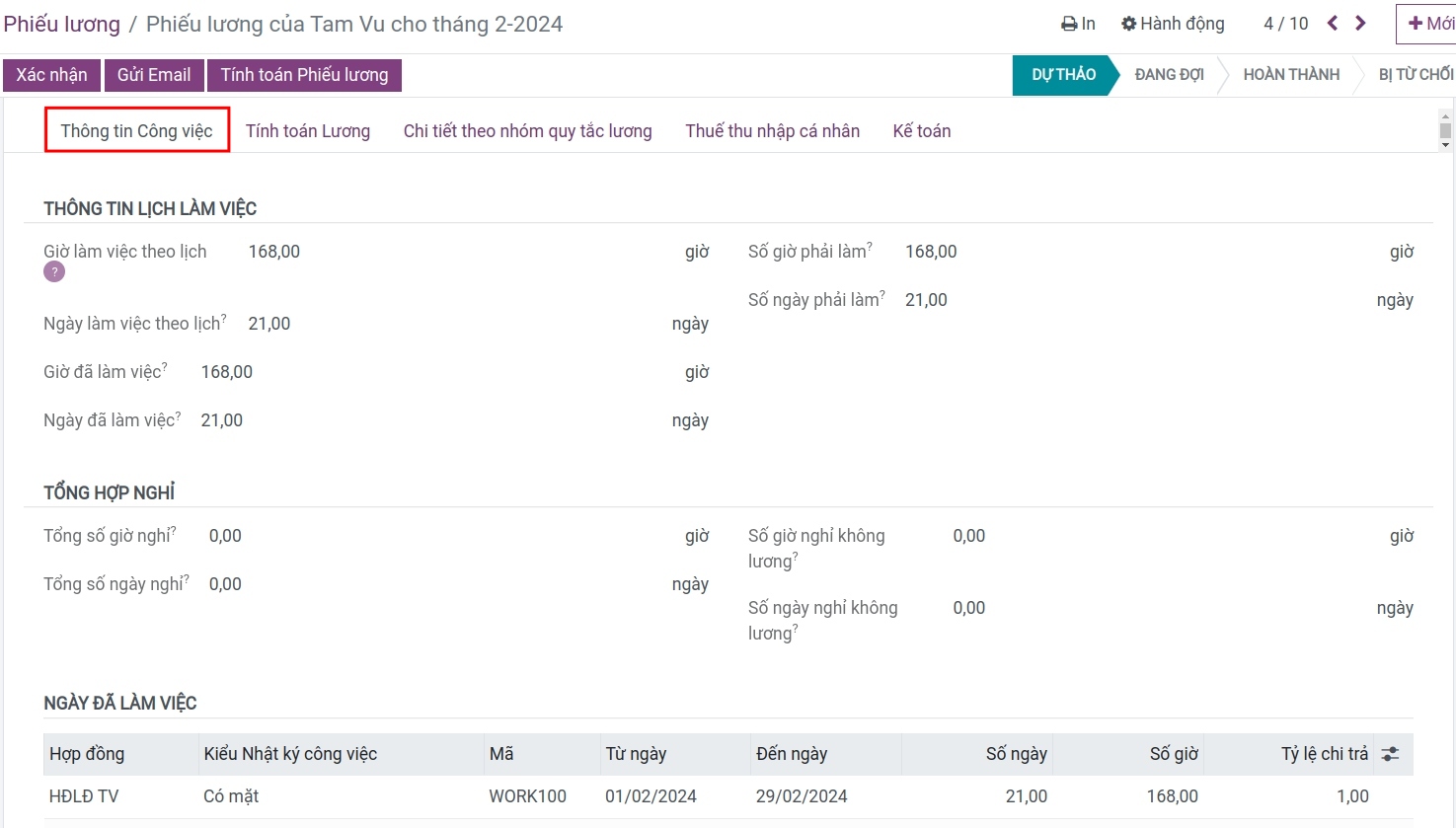This screenshot has height=828, width=1456.
Task: Switch to Thuế thu nhập cá nhân tab
Action: click(772, 131)
